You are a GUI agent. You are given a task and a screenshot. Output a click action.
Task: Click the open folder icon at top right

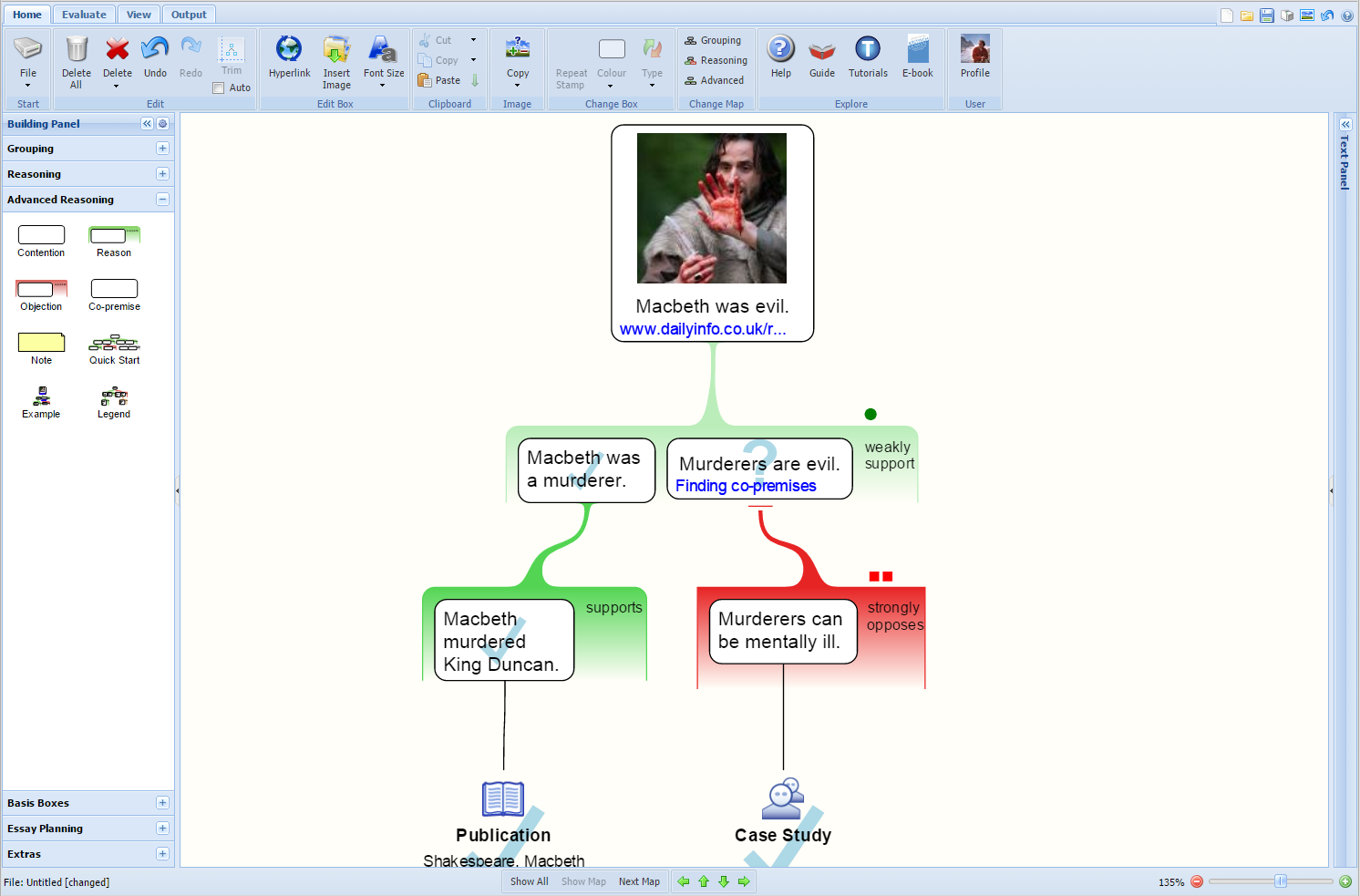(1247, 15)
